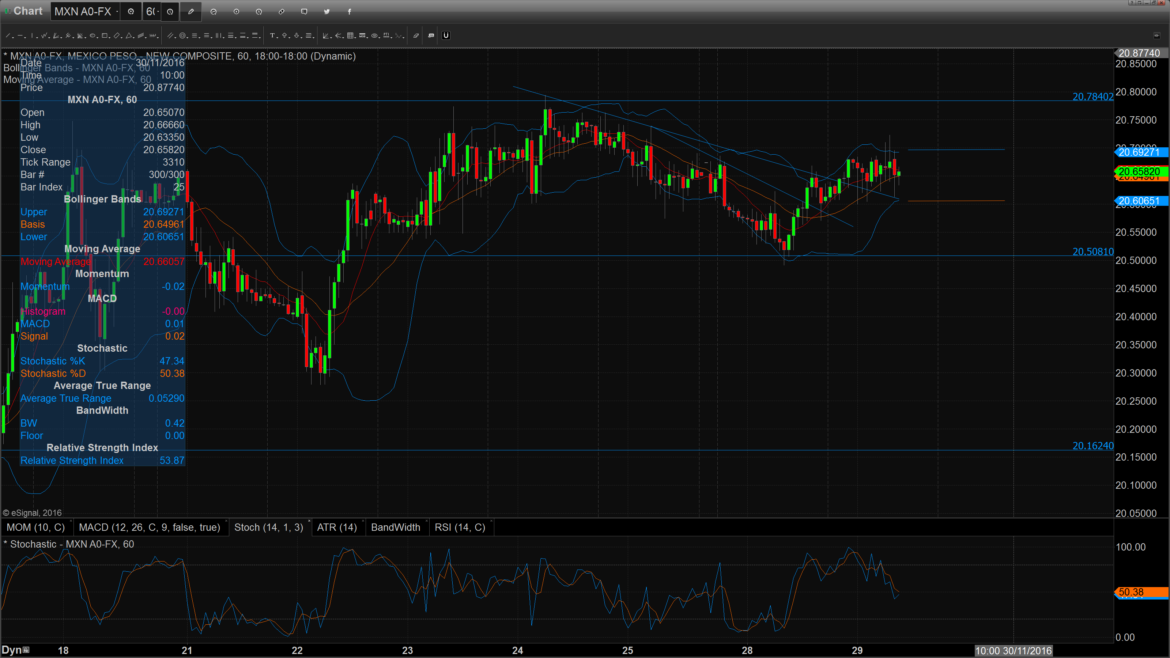Image resolution: width=1170 pixels, height=658 pixels.
Task: Click the 'Signal' 0.02 MACD row
Action: 102,336
